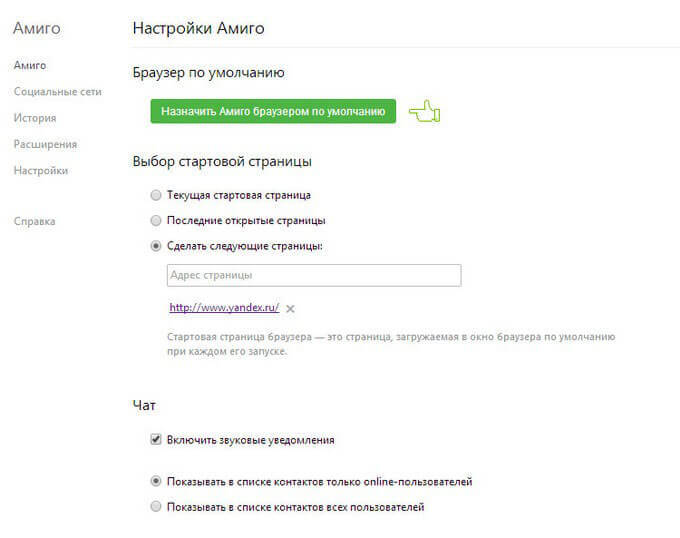The height and width of the screenshot is (538, 680).
Task: Remove the yandex.ru start page entry
Action: click(x=290, y=309)
